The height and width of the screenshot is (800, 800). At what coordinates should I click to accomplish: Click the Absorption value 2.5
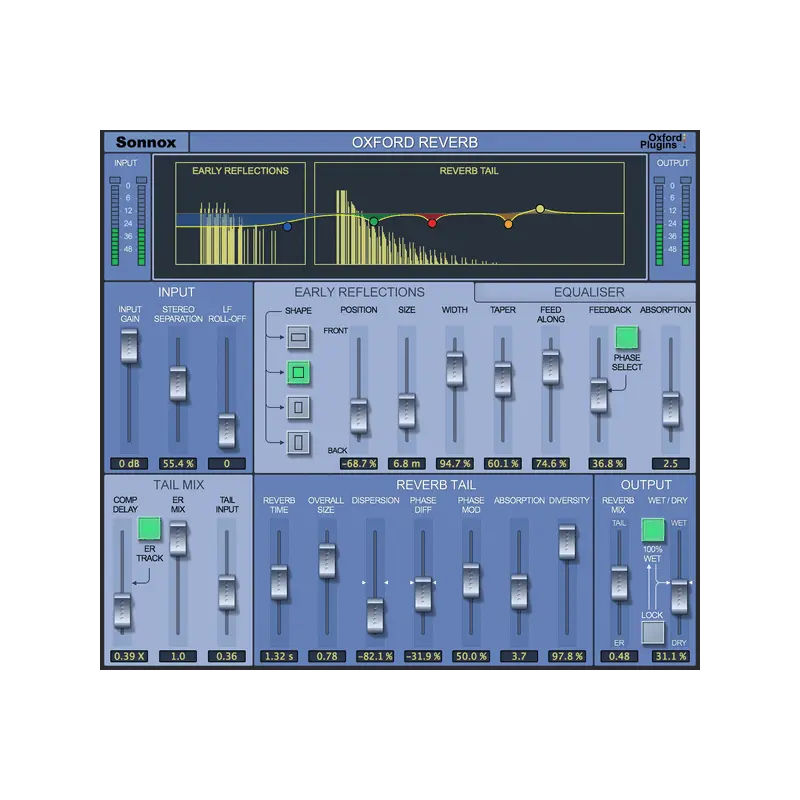(x=670, y=464)
